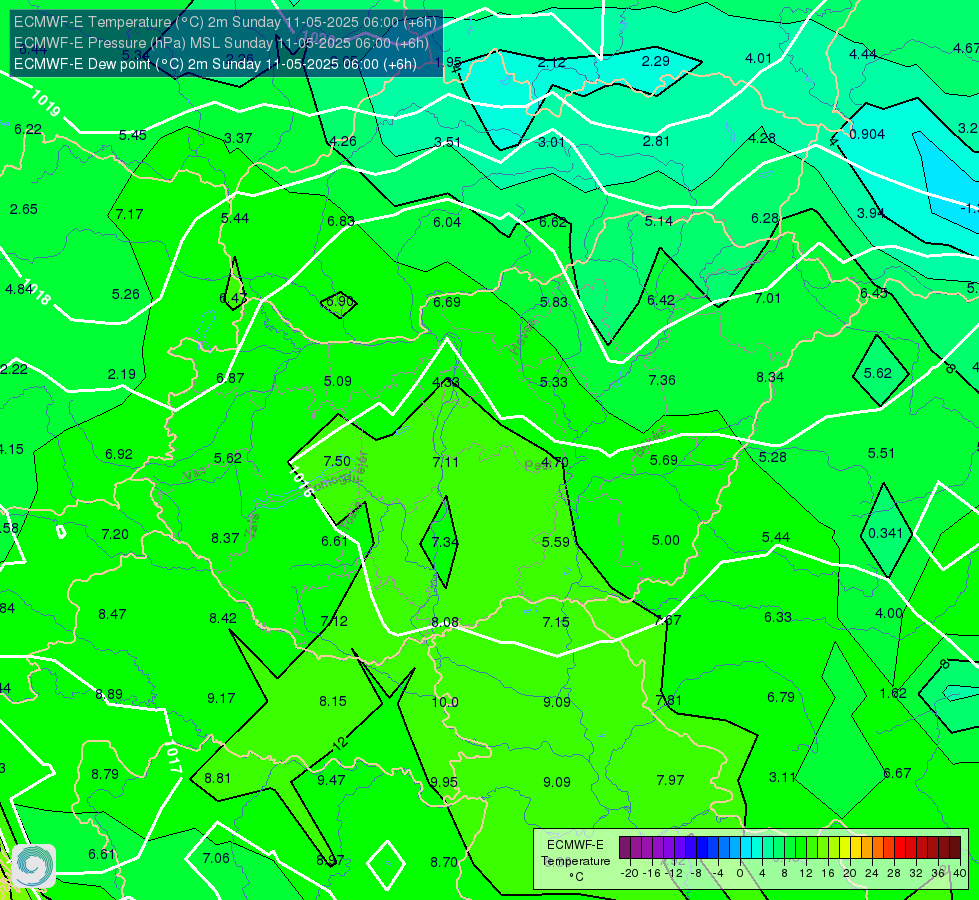Image resolution: width=979 pixels, height=900 pixels.
Task: Click the 8.34 grid value
Action: click(770, 377)
